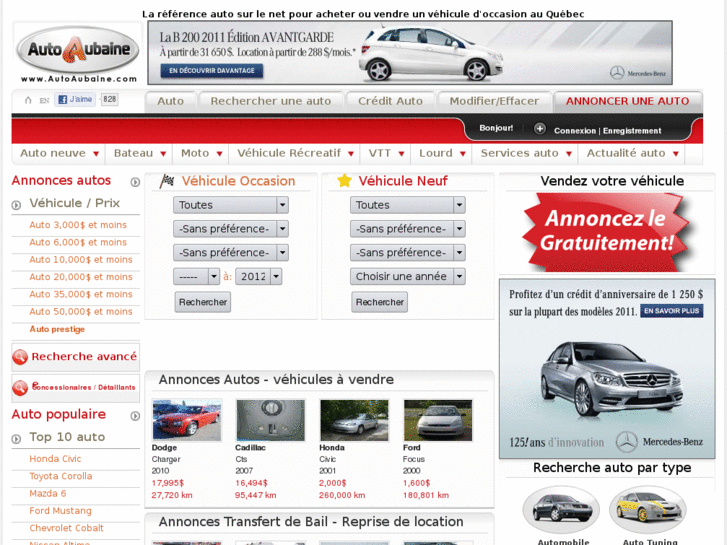This screenshot has width=727, height=545.
Task: Open the Crédit Auto tab
Action: tap(390, 101)
